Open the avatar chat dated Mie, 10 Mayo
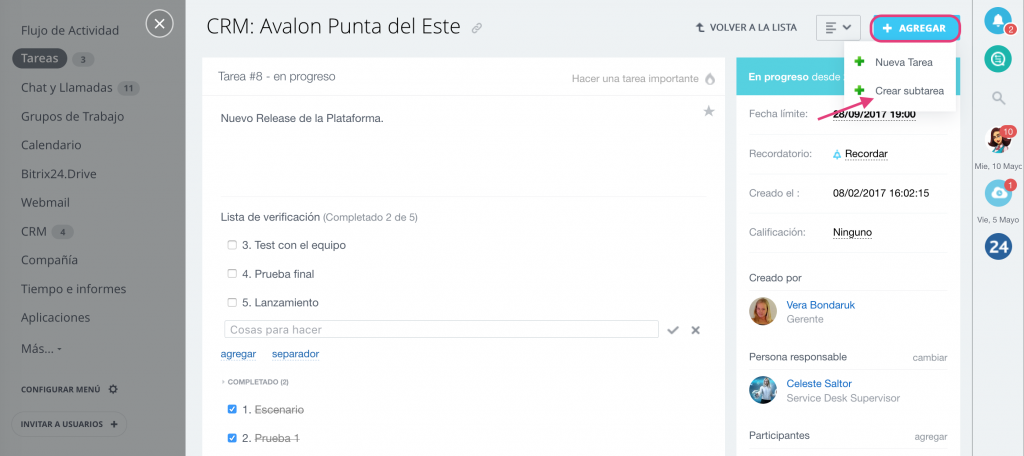1024x456 pixels. click(998, 139)
